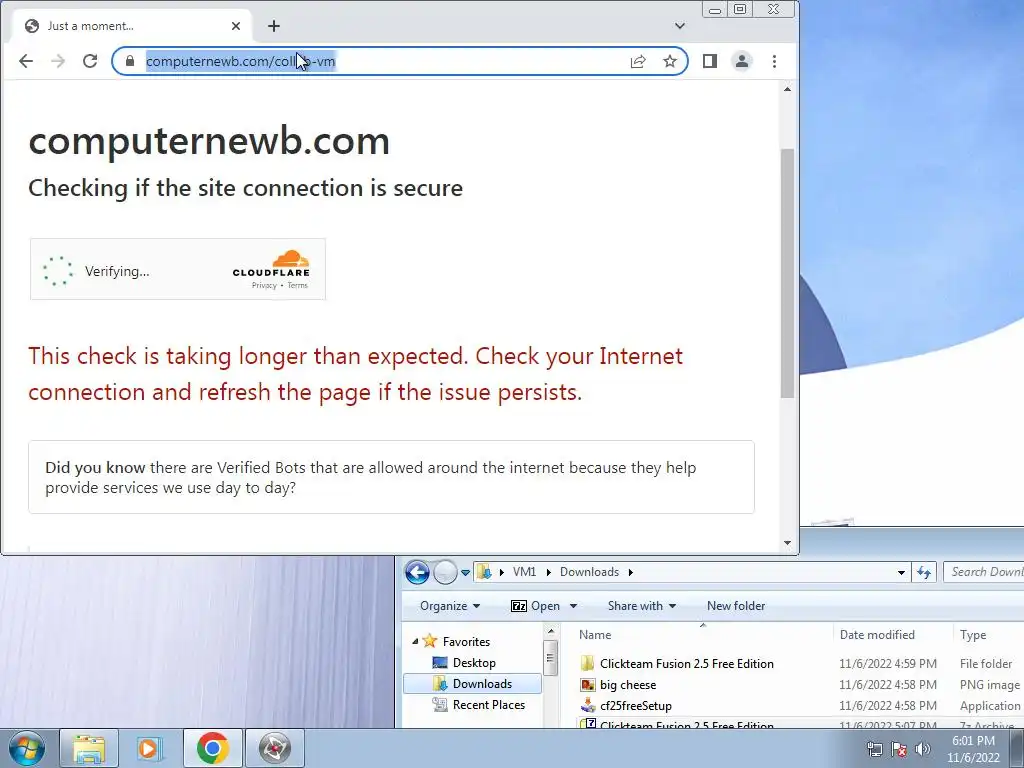
Task: Open Chrome side panel
Action: click(710, 61)
